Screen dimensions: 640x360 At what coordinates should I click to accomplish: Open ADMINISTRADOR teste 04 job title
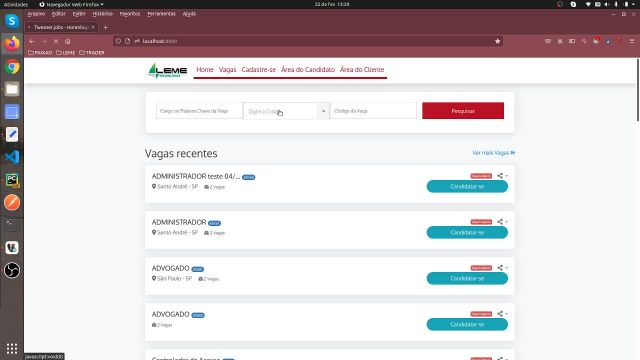coord(196,176)
